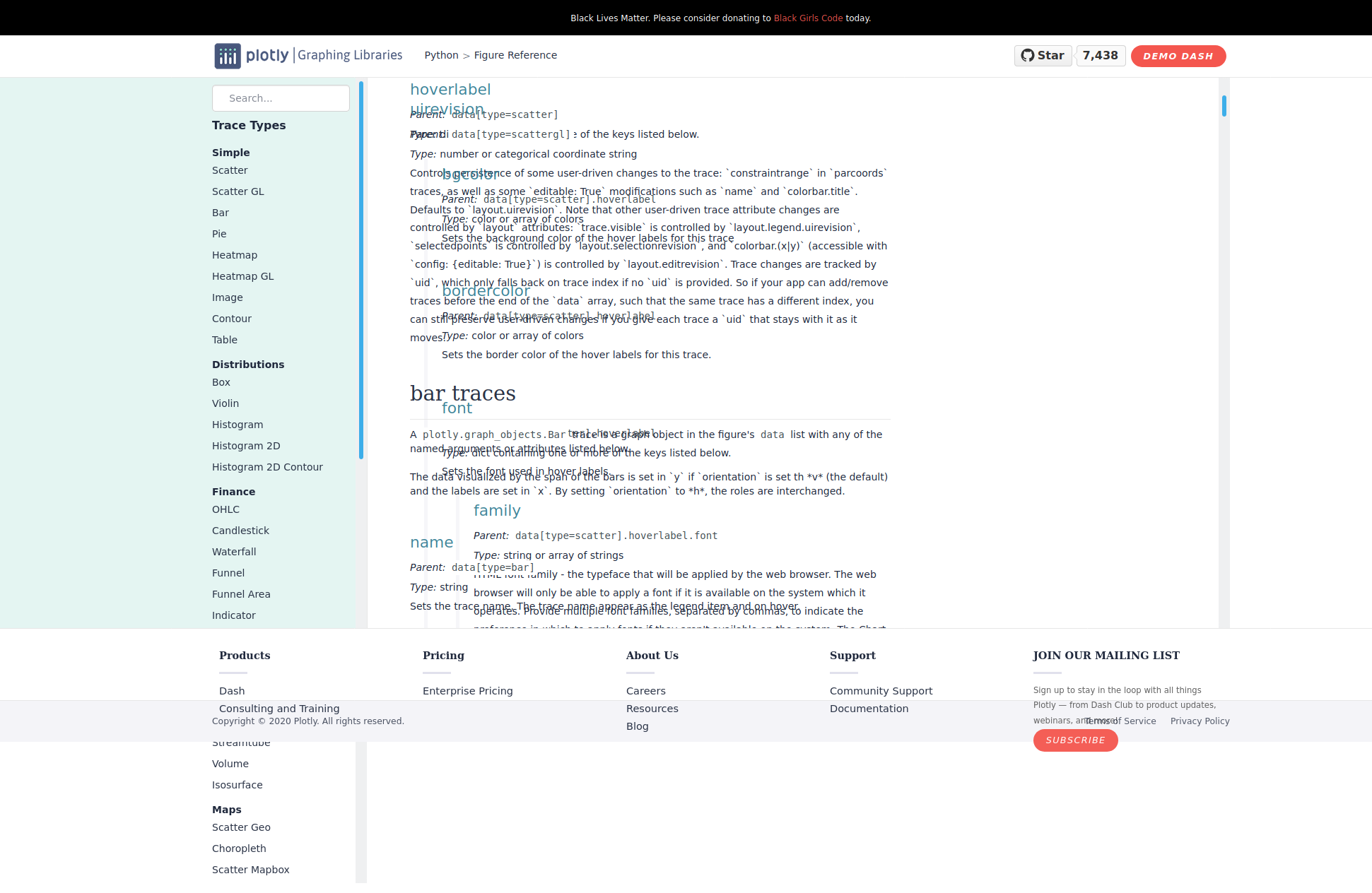
Task: Click the Black Girls Code donation link
Action: 808,18
